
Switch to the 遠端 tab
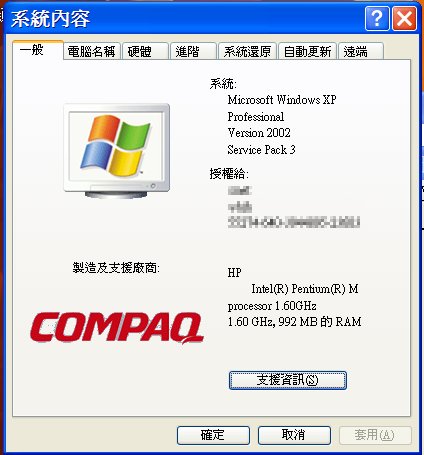(361, 52)
